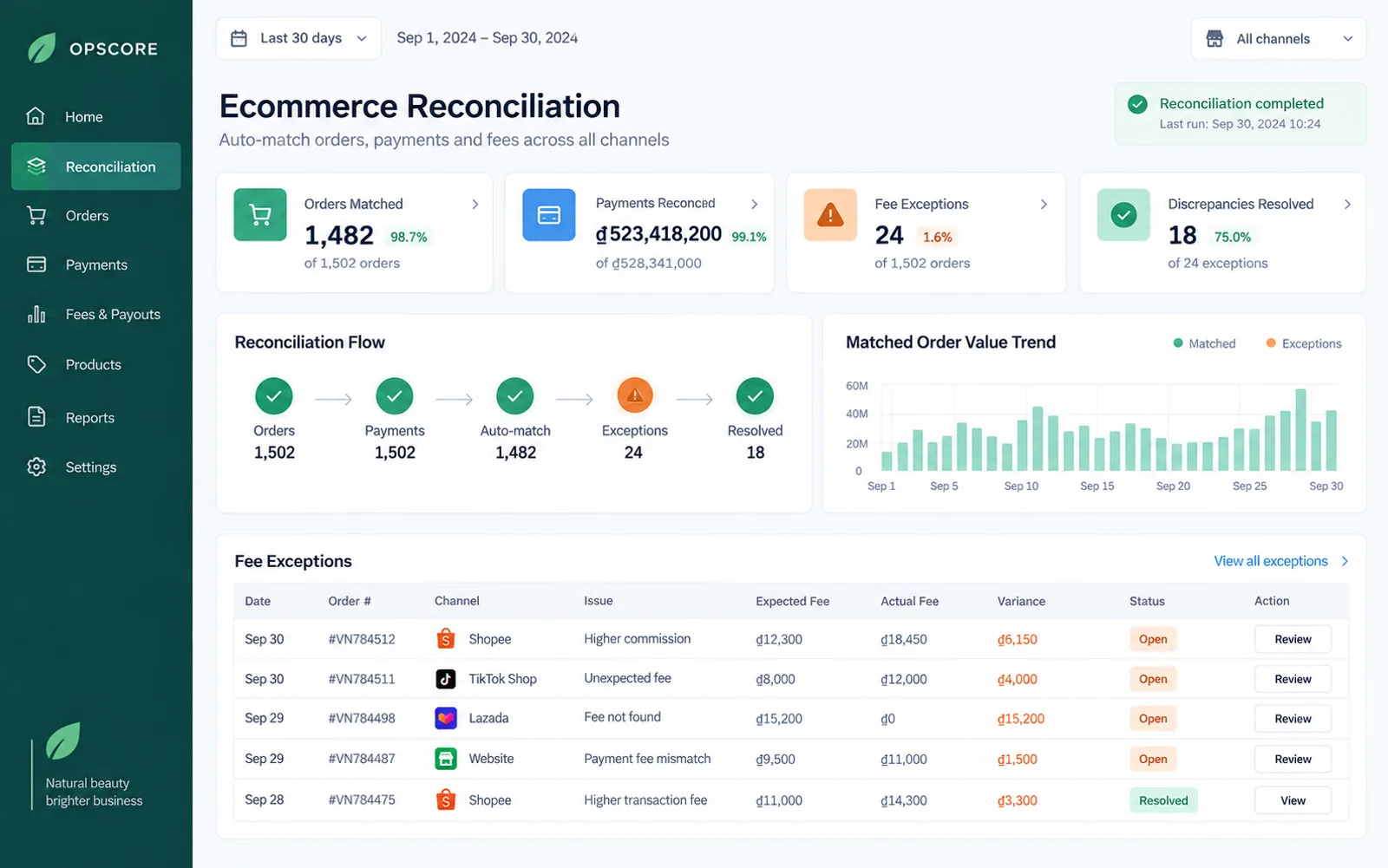The image size is (1388, 868).
Task: Click the blue card icon on Payments Reconced
Action: coord(549,214)
